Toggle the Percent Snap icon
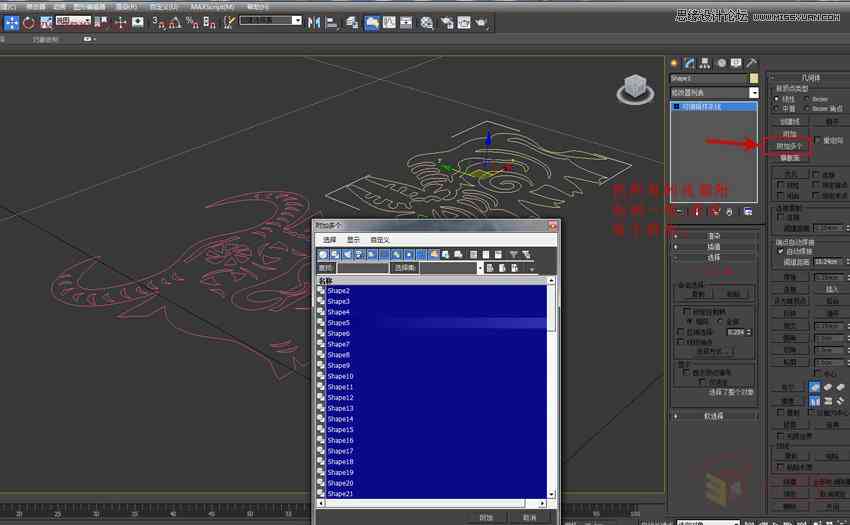The width and height of the screenshot is (850, 525). tap(192, 23)
